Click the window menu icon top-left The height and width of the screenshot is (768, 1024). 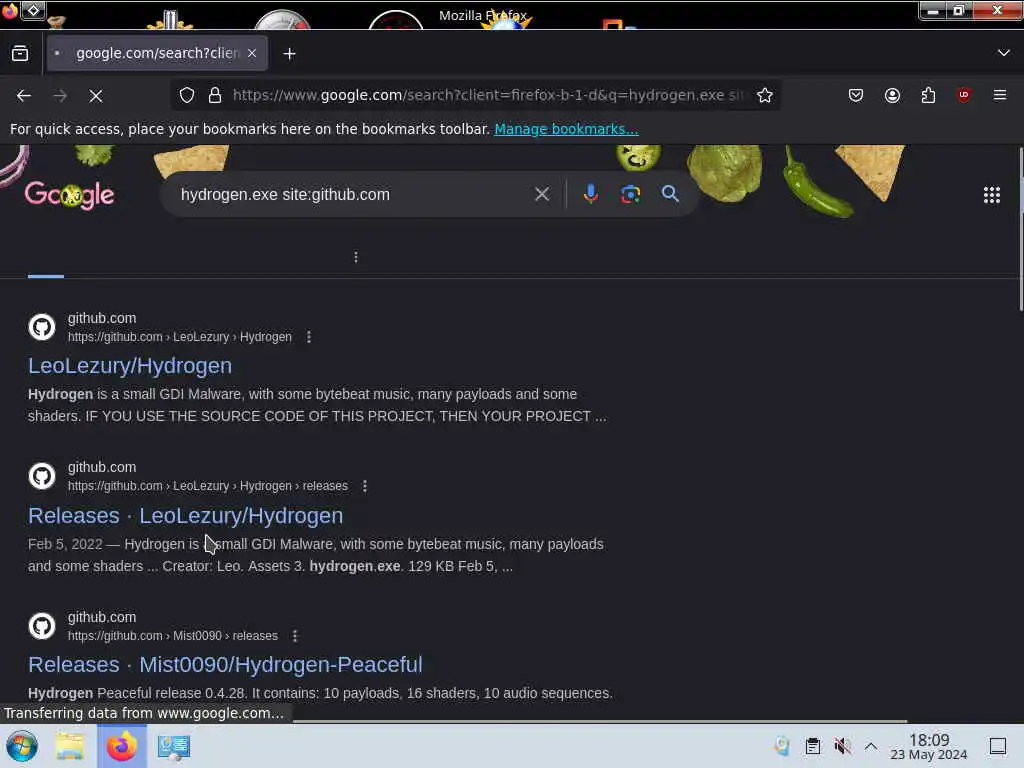(x=10, y=10)
